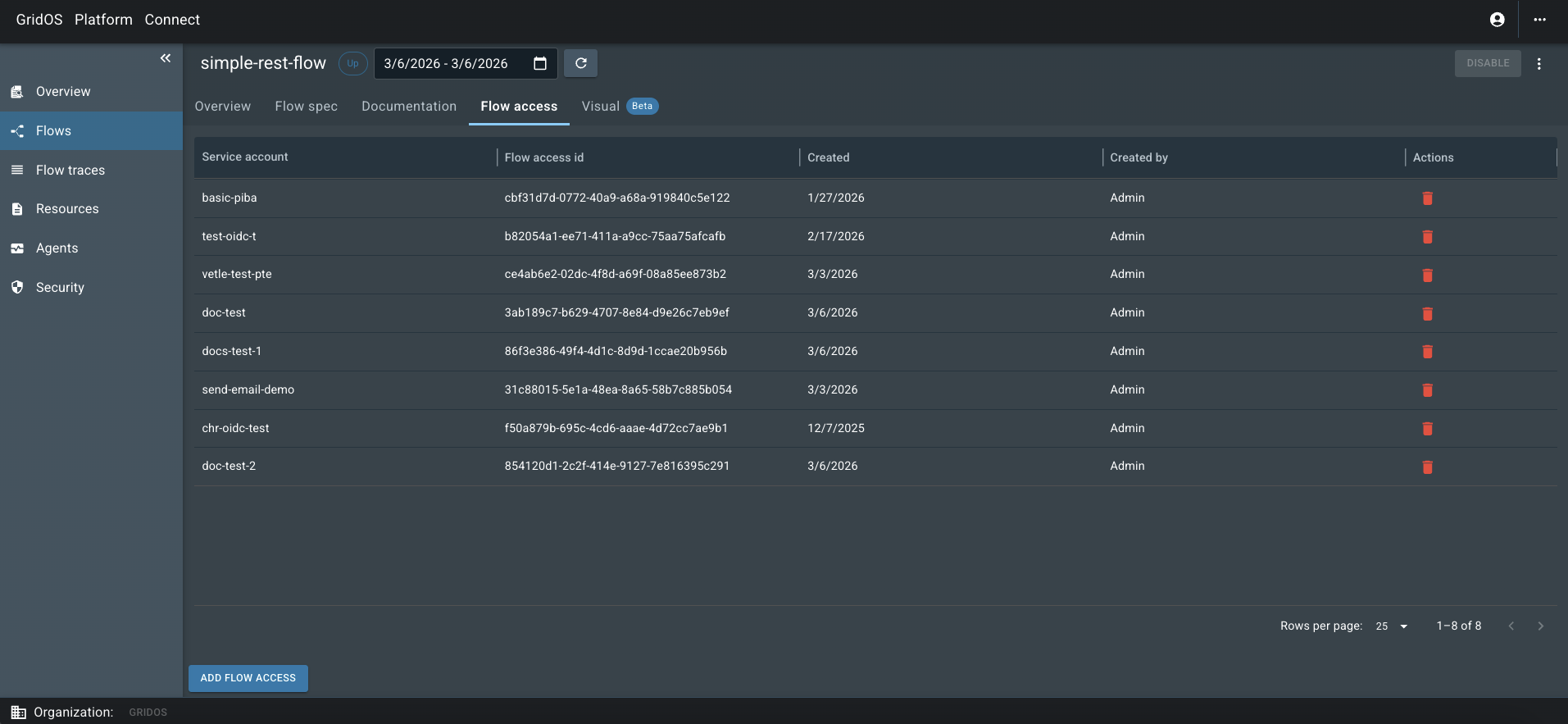The height and width of the screenshot is (724, 1568).
Task: Open the top bar ellipsis menu
Action: click(1540, 20)
